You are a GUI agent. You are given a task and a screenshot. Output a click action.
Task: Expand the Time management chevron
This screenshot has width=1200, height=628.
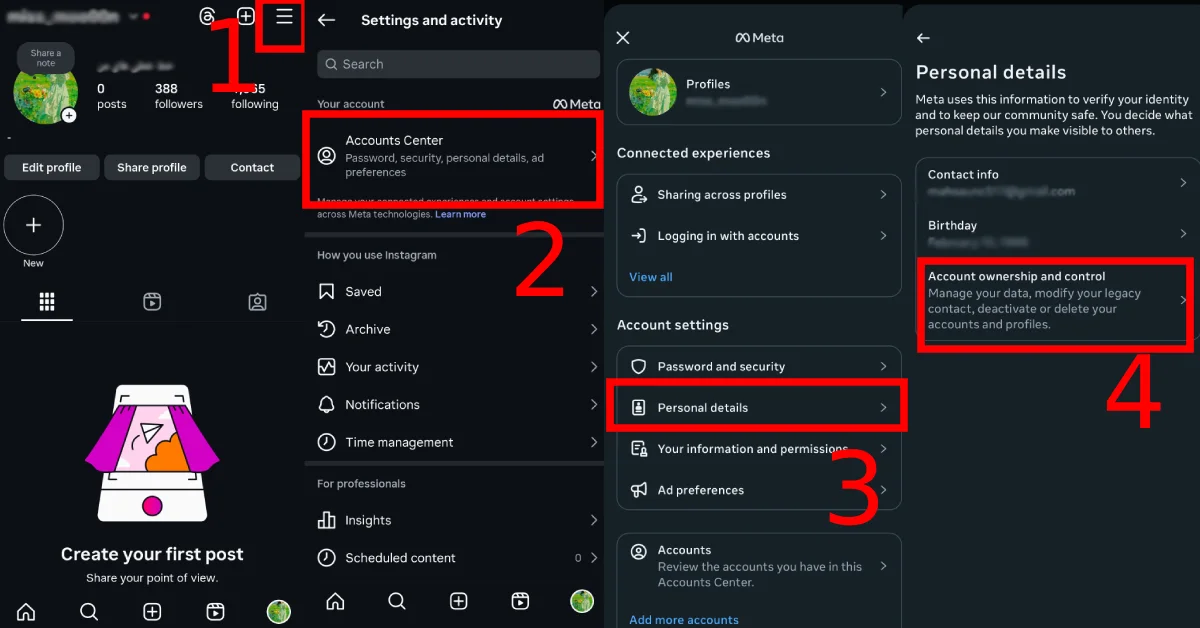coord(594,442)
